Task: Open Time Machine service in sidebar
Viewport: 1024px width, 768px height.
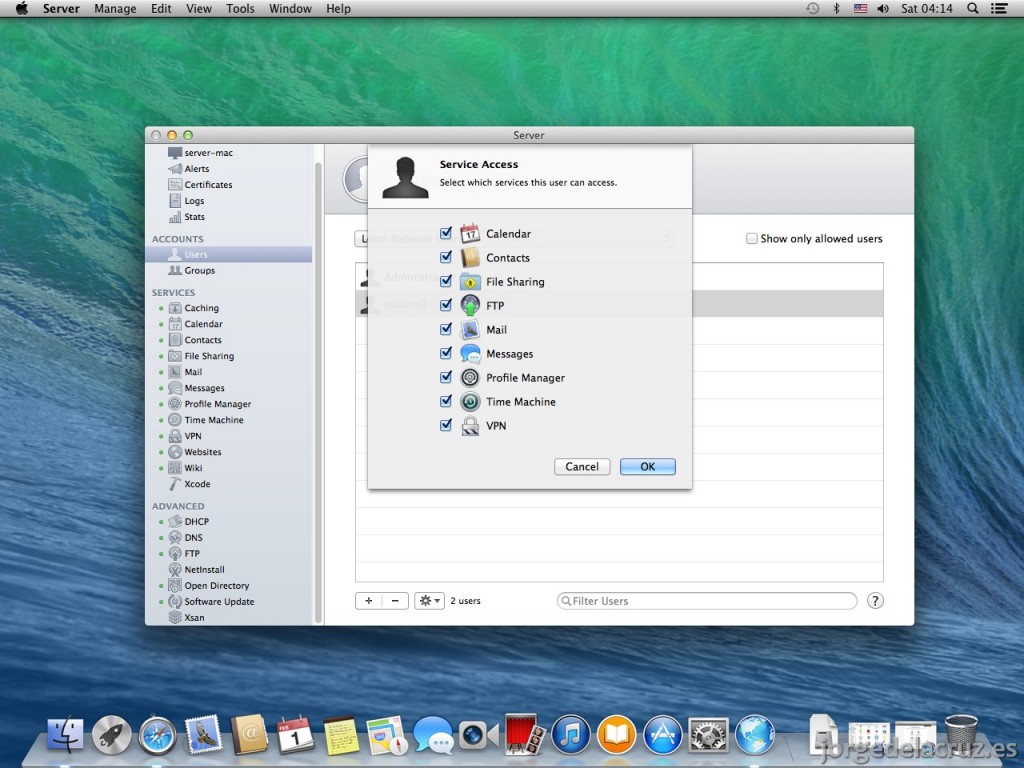Action: point(206,420)
